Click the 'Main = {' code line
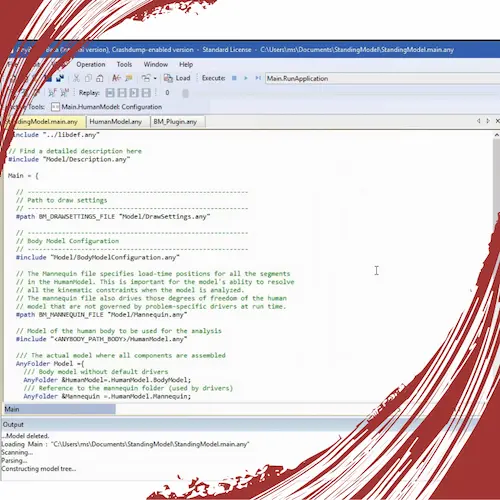The image size is (500, 500). tap(23, 176)
